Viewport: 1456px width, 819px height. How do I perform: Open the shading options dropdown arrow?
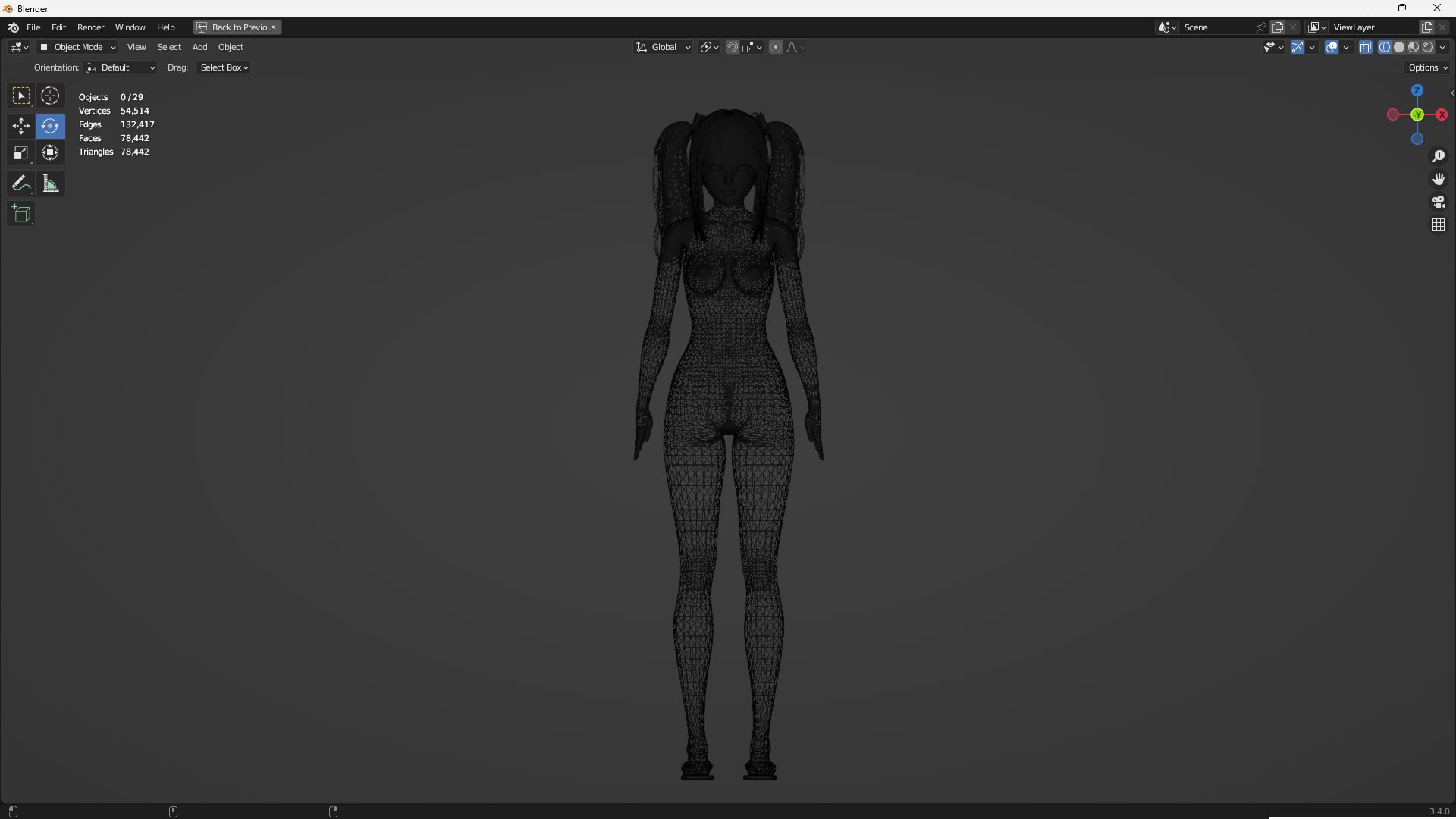tap(1443, 47)
